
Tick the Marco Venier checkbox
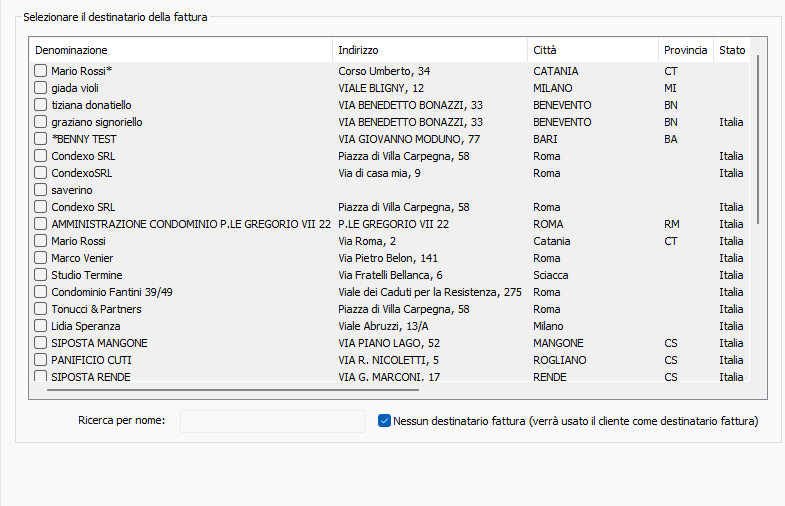pyautogui.click(x=41, y=258)
